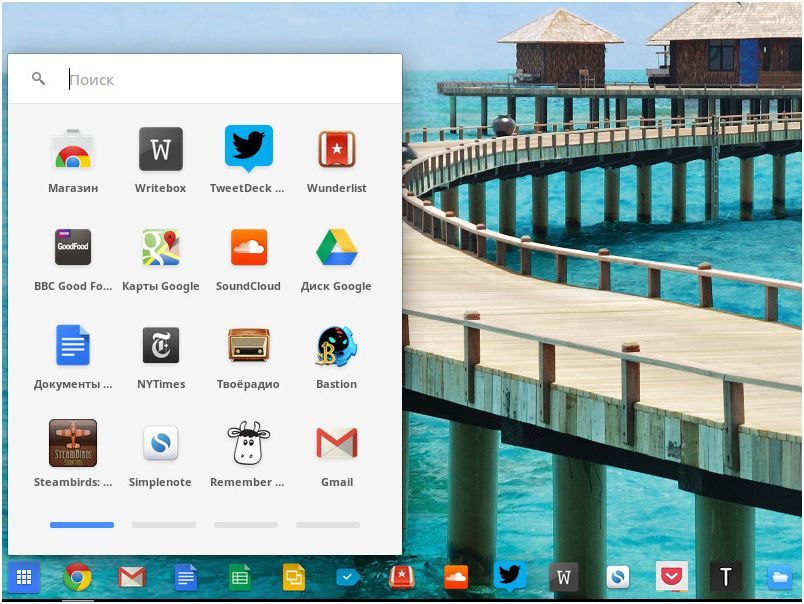This screenshot has height=604, width=804.
Task: Open the BBC Good Food app
Action: pos(73,246)
